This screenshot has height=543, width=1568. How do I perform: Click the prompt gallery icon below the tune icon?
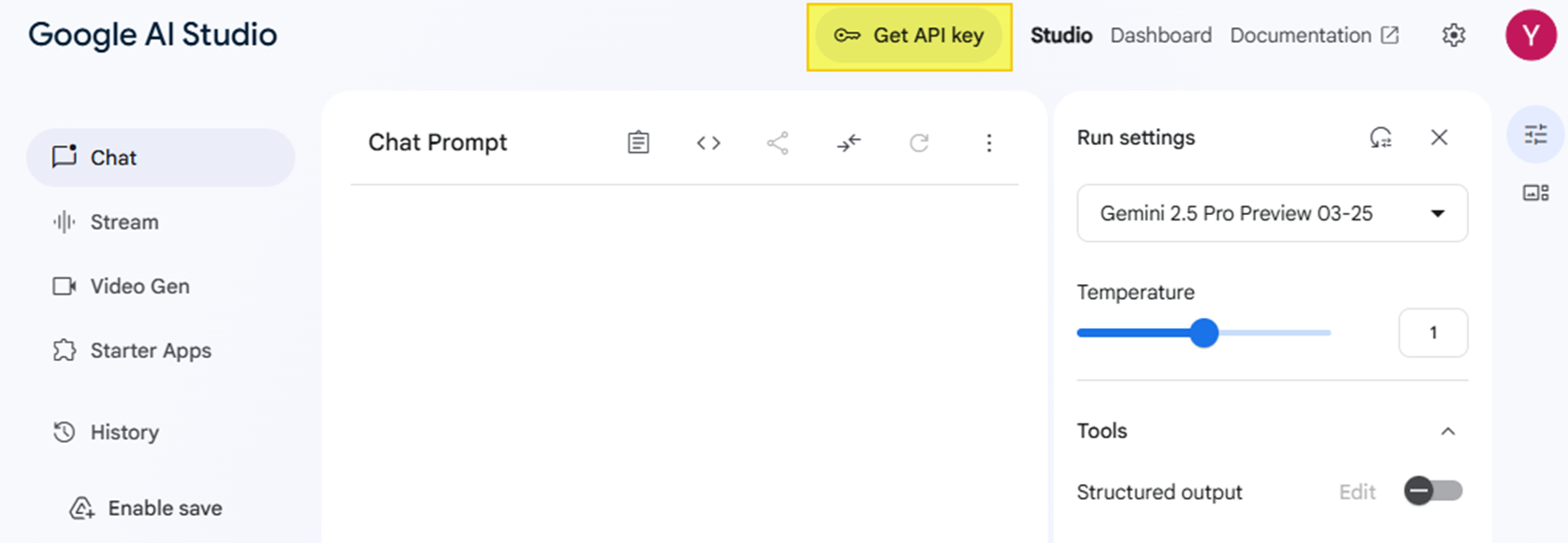(x=1536, y=193)
